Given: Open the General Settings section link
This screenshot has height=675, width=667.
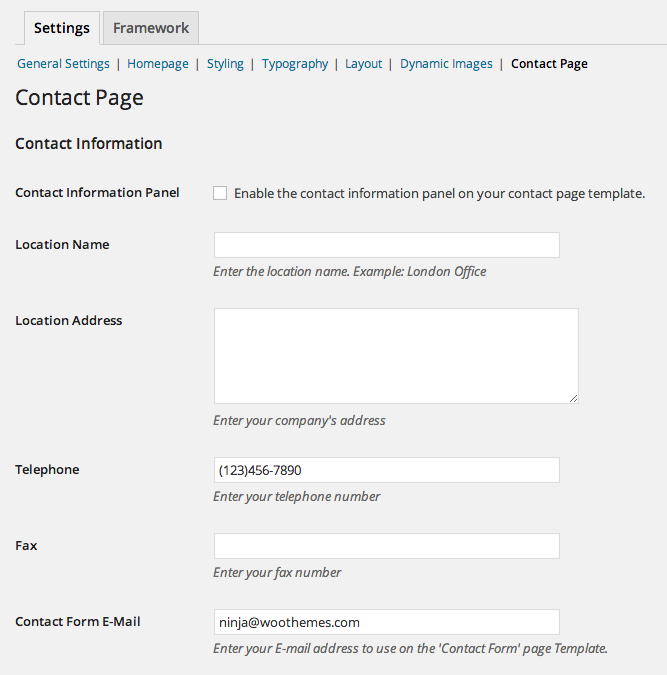Looking at the screenshot, I should (63, 64).
